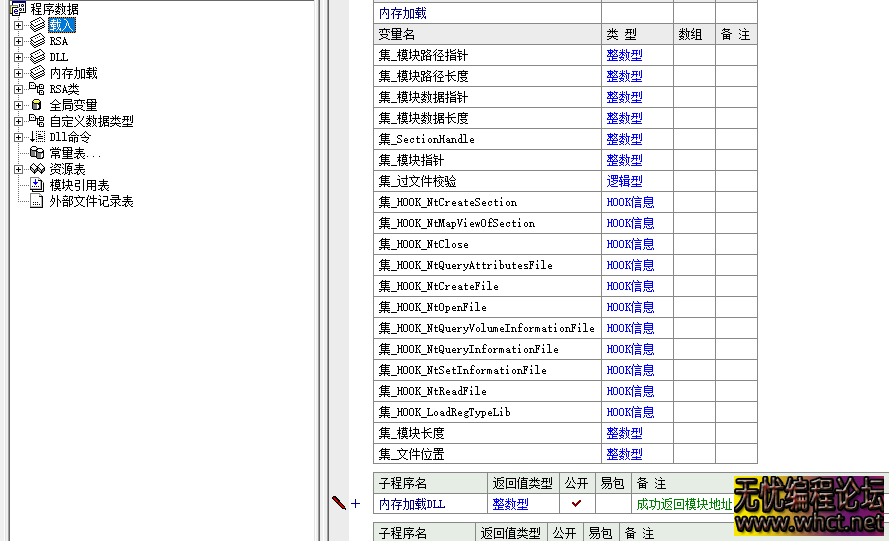Expand the 载入 tree node
This screenshot has width=889, height=541.
[x=18, y=25]
